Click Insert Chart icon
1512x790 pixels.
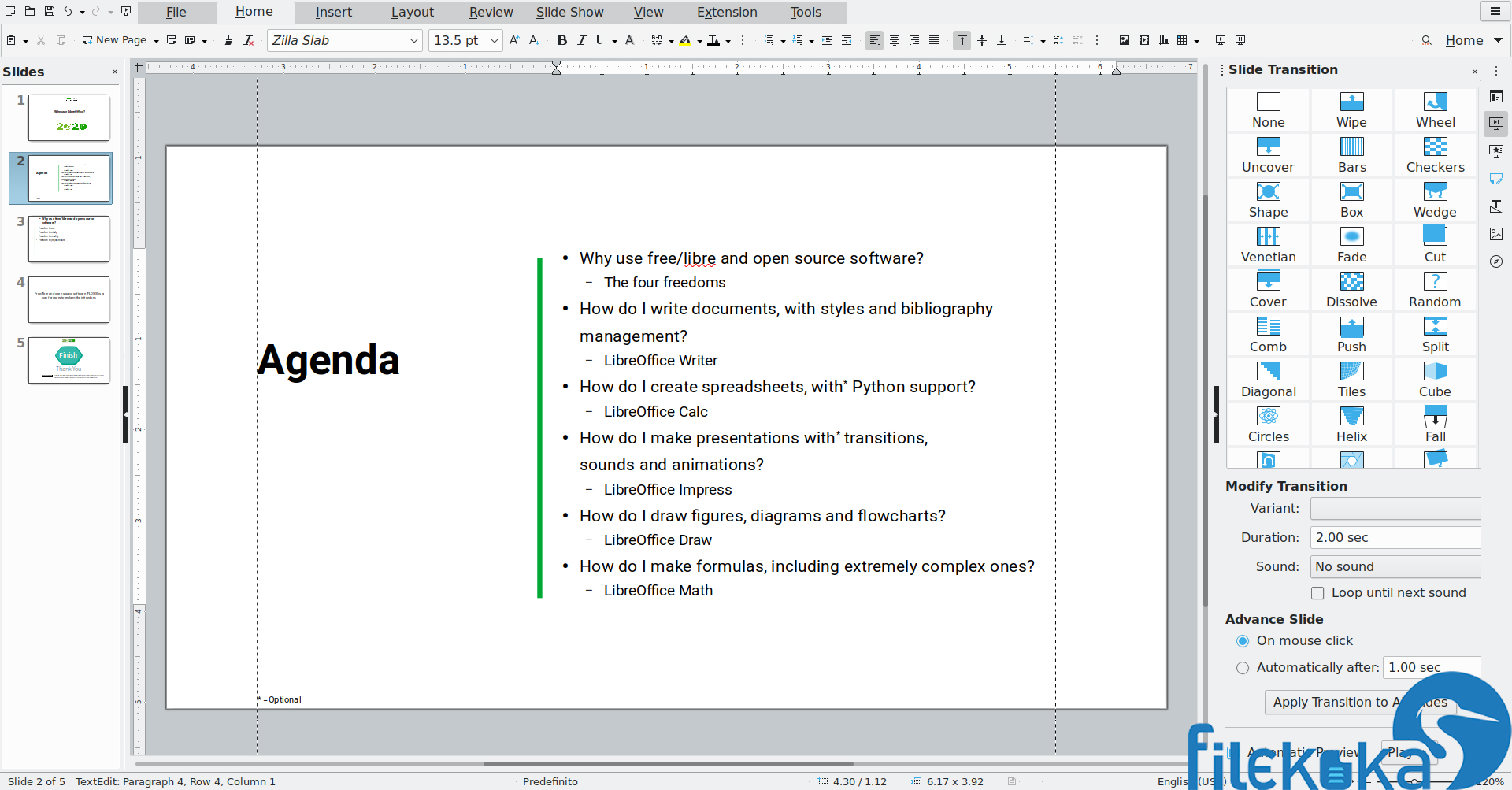point(1164,40)
